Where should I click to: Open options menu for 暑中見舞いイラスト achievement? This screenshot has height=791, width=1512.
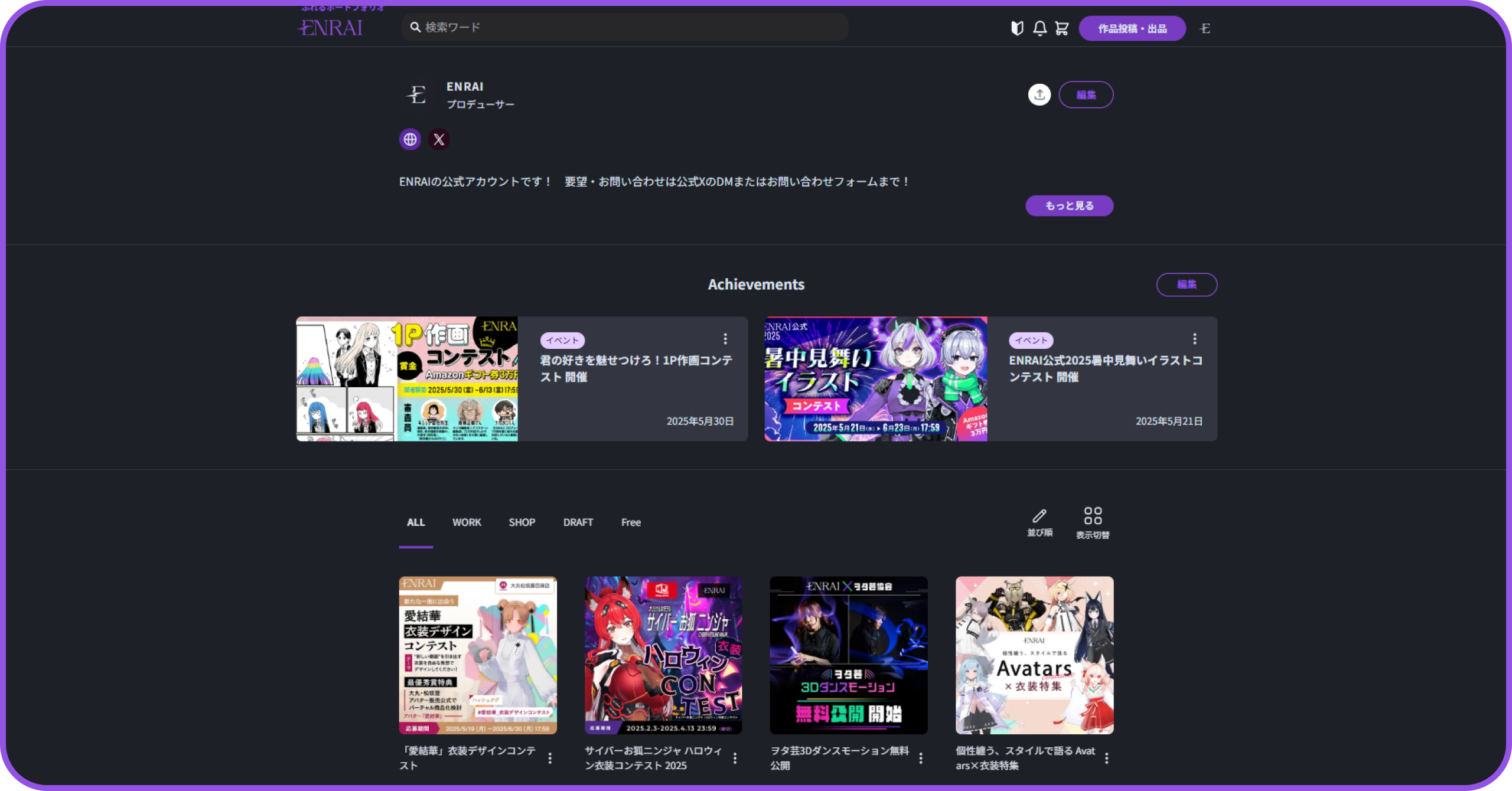coord(1194,339)
